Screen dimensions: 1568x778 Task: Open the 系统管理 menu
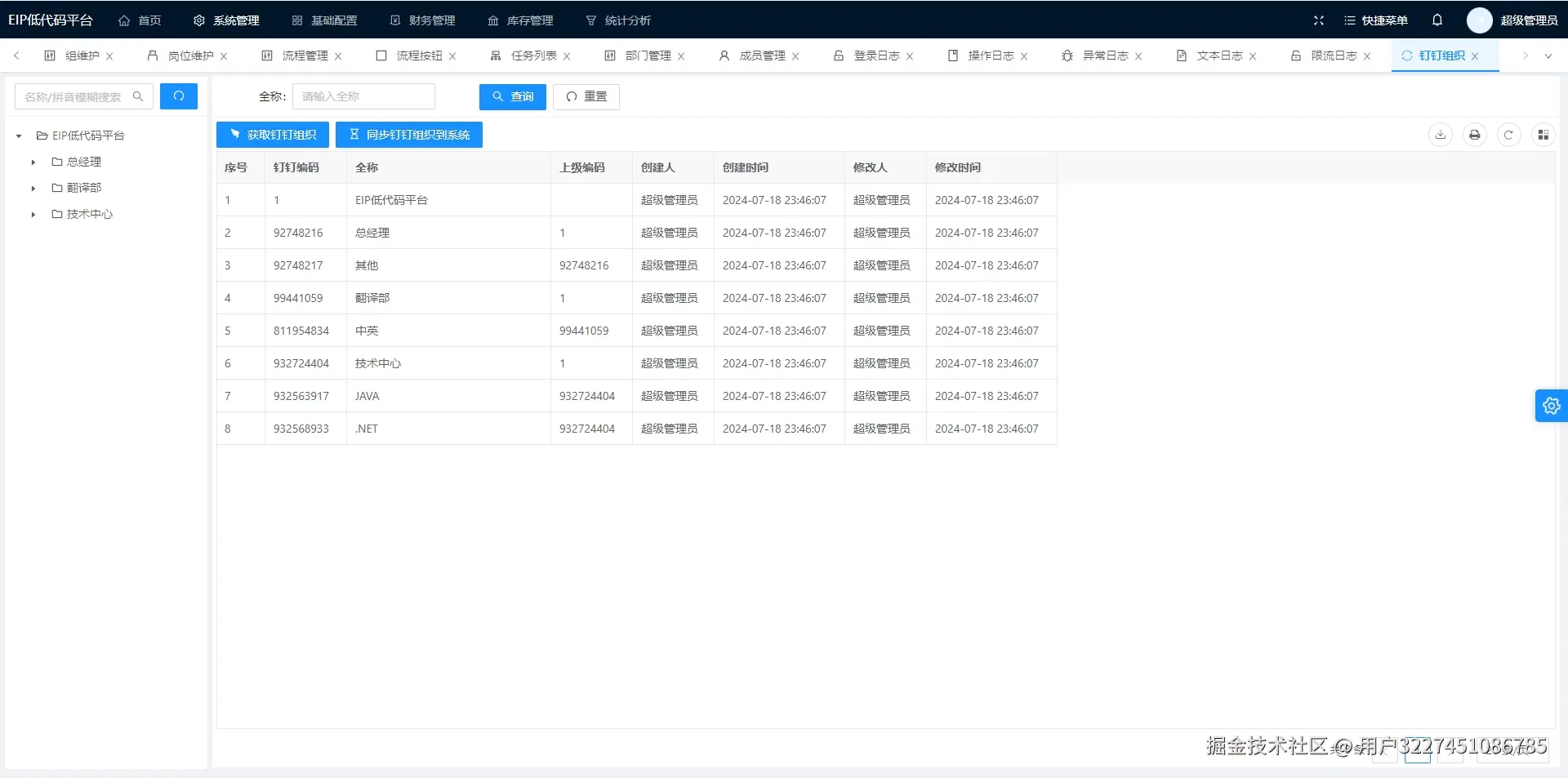(226, 20)
